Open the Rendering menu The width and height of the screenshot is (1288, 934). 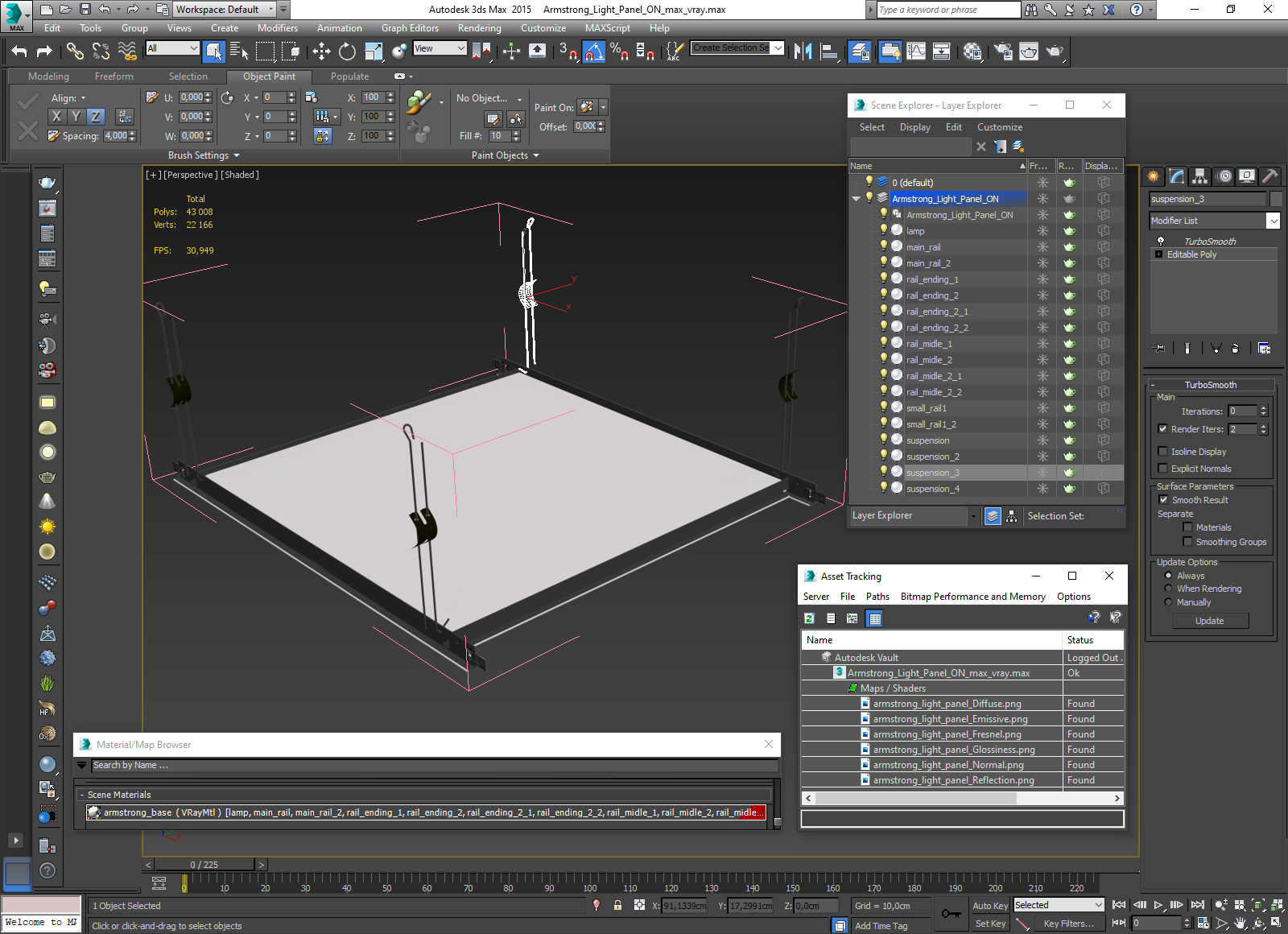[x=479, y=28]
